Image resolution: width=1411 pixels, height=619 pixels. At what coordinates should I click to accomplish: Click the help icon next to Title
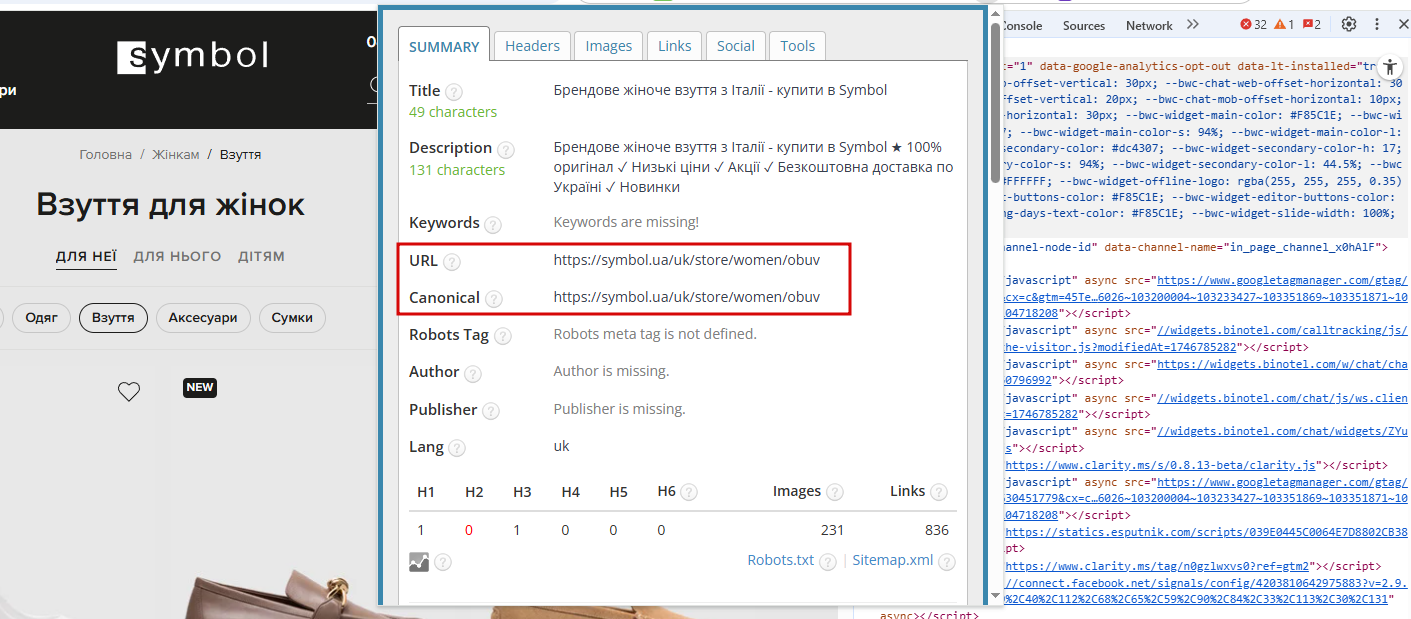454,92
